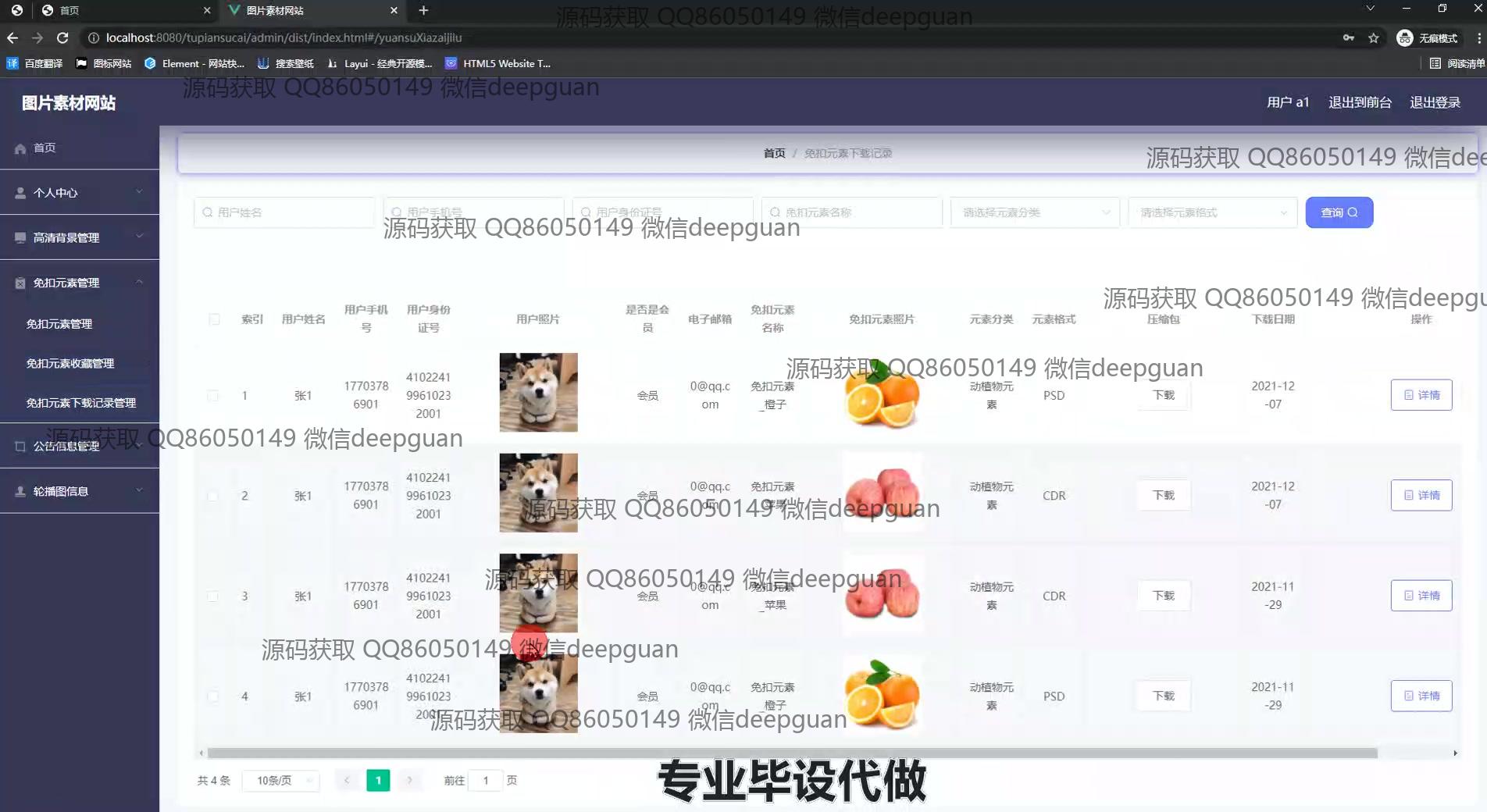Open 详情 for the 2021-11-29 CDR row
This screenshot has width=1487, height=812.
(x=1421, y=596)
